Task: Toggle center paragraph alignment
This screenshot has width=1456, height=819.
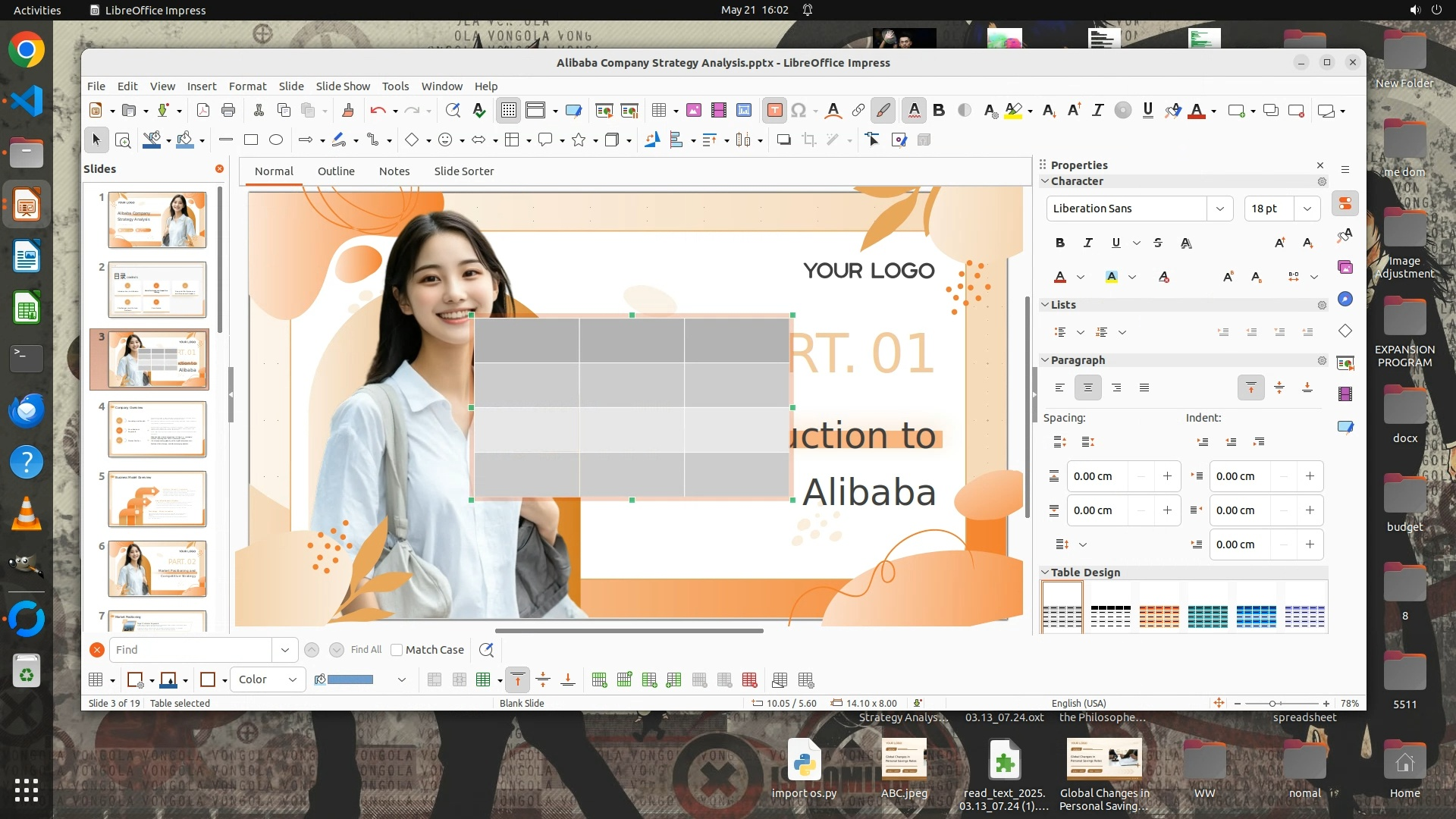Action: [x=1087, y=388]
